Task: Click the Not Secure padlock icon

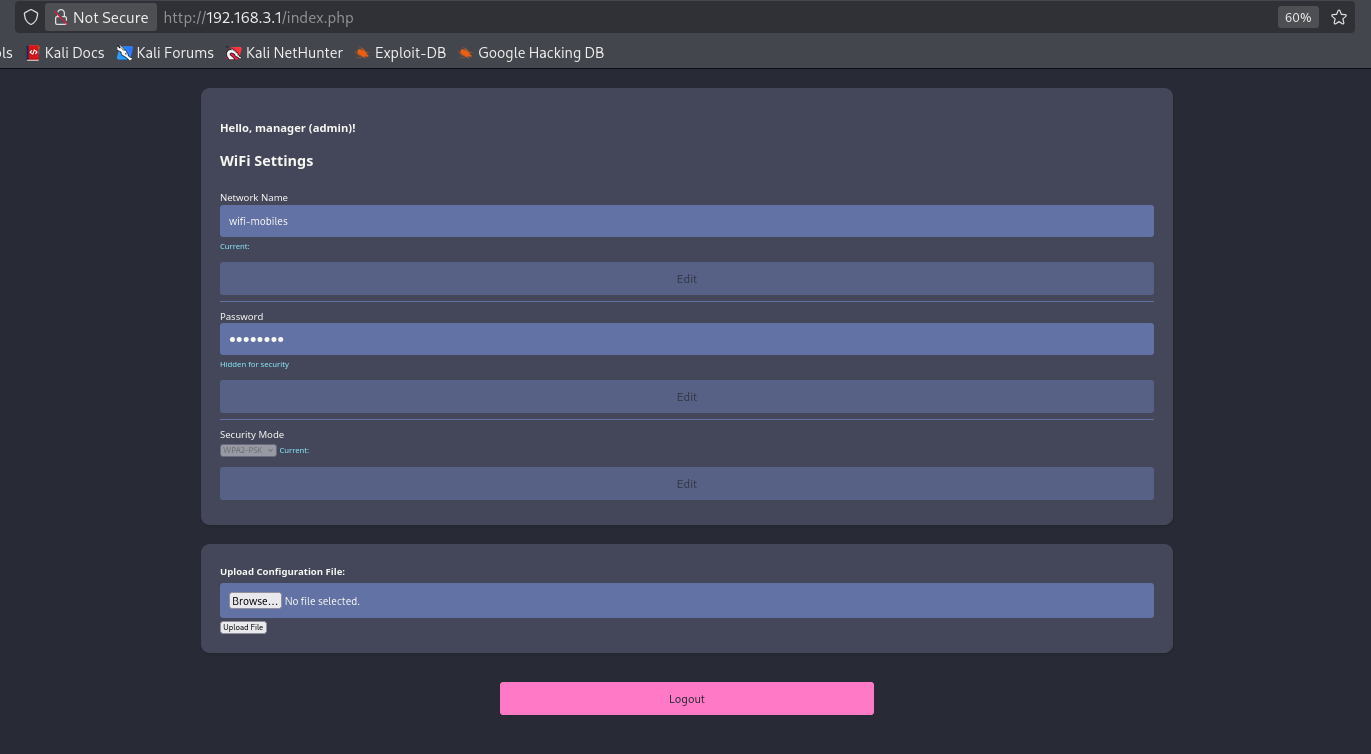Action: point(60,17)
